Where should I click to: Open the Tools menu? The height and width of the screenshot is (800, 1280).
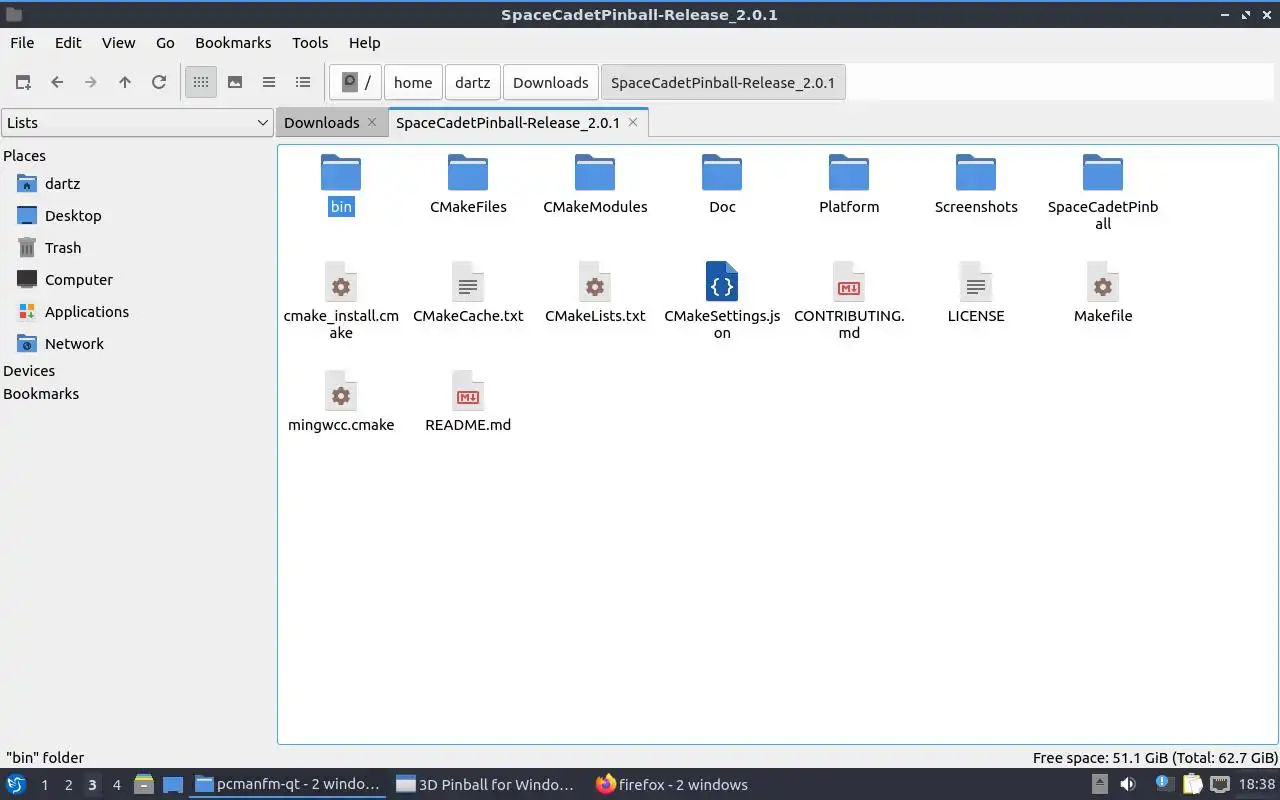click(310, 43)
